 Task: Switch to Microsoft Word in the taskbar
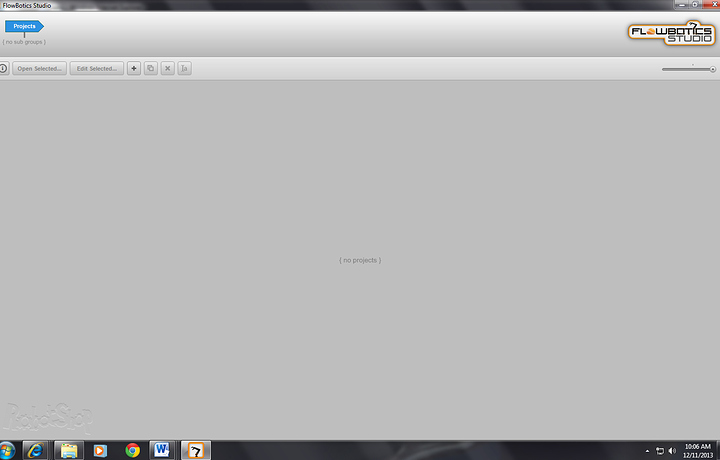pos(162,450)
